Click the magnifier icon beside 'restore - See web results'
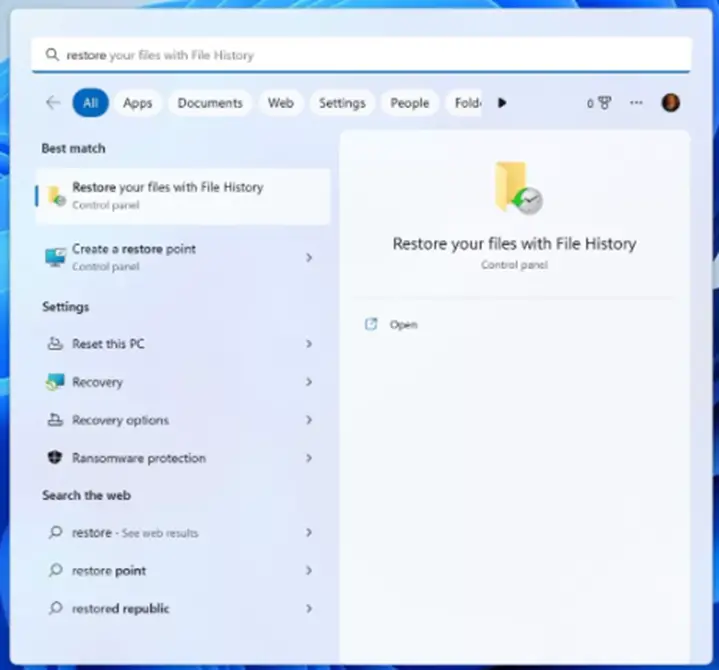 coord(55,532)
